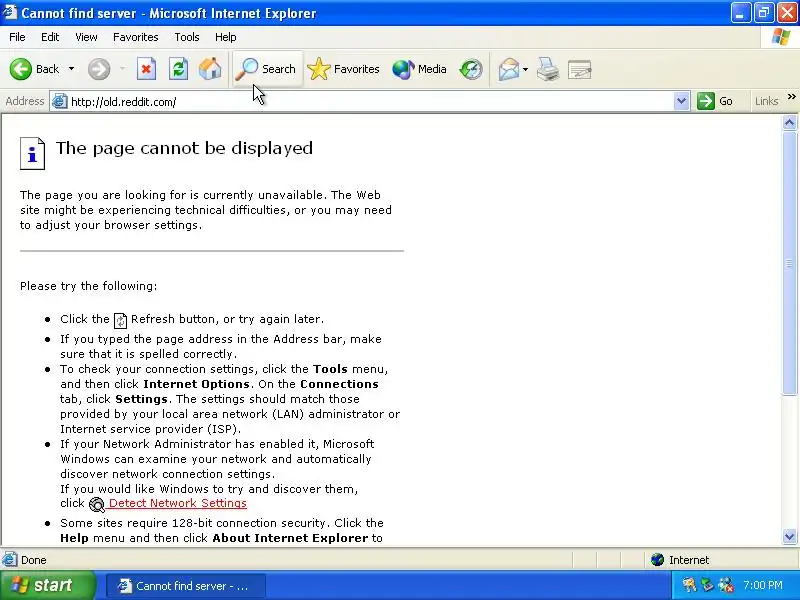Open the Back history dropdown arrow
The image size is (800, 600).
[71, 69]
